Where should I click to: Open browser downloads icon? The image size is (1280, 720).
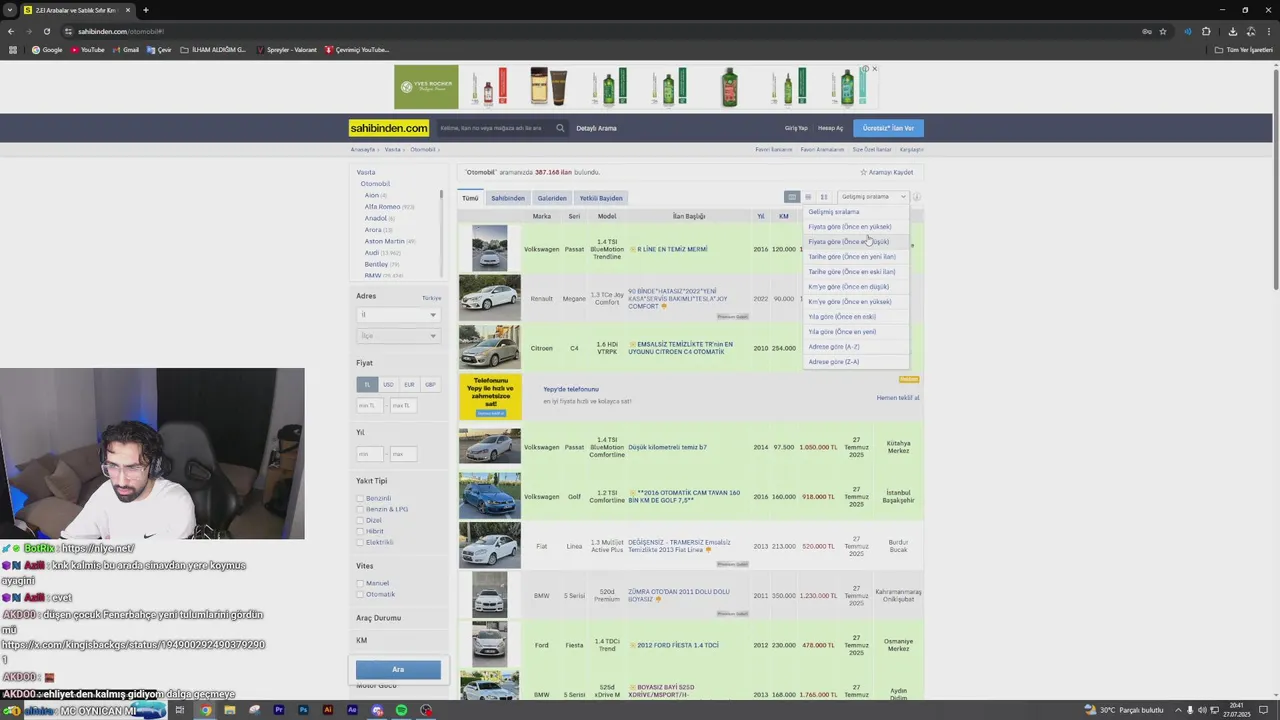(x=1232, y=31)
